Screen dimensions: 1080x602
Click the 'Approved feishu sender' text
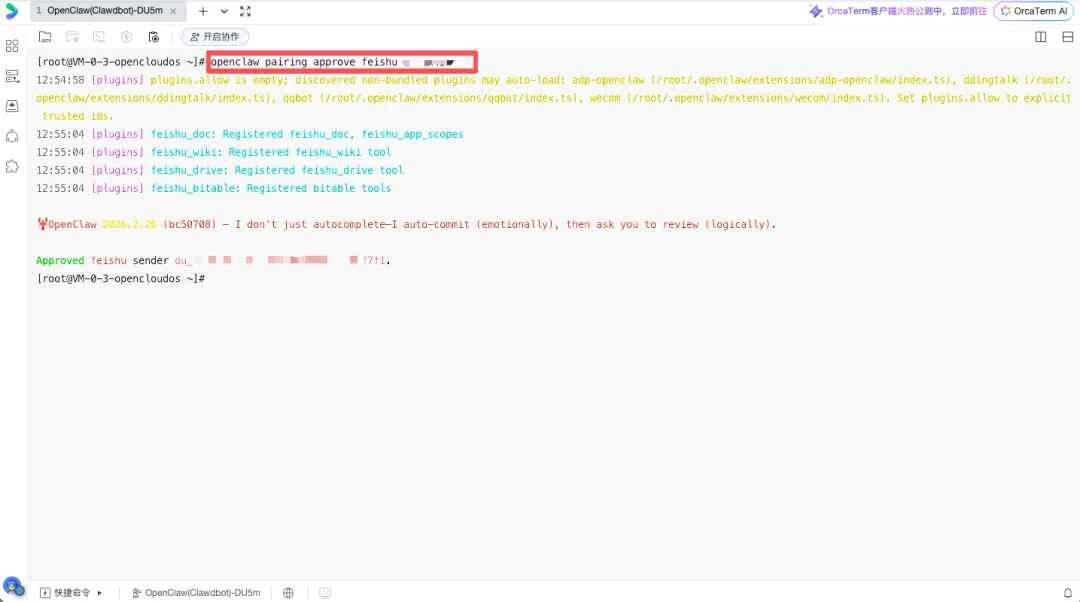point(102,260)
